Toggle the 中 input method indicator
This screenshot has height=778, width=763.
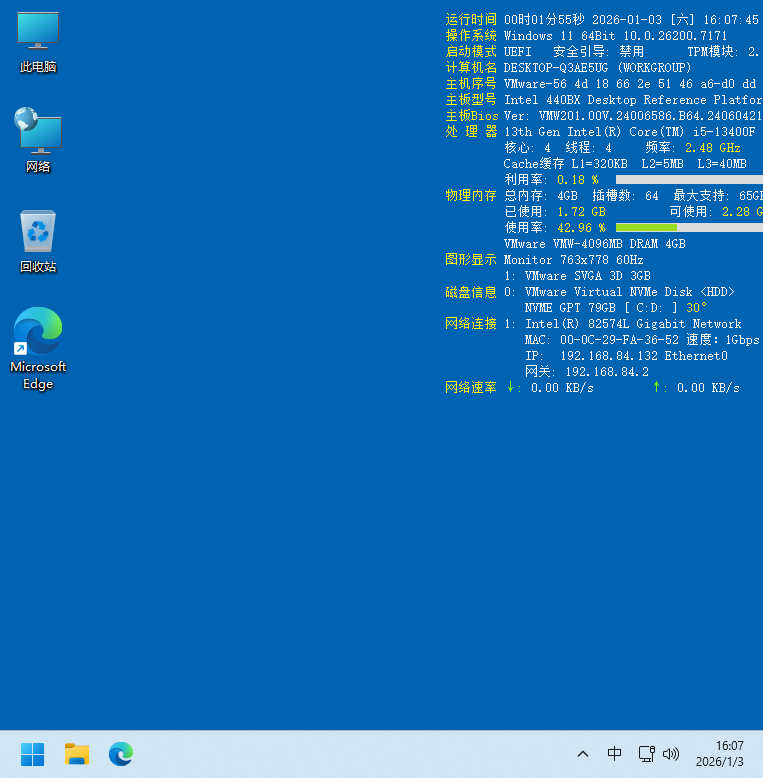[x=615, y=754]
